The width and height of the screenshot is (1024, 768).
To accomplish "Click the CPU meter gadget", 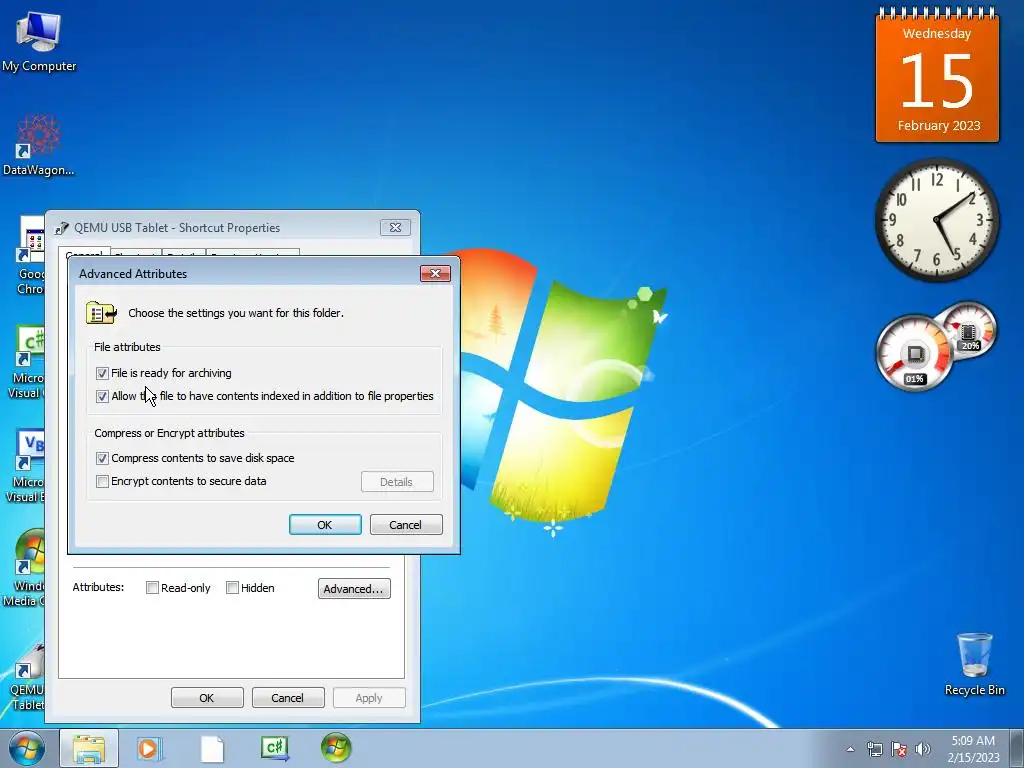I will [x=914, y=353].
